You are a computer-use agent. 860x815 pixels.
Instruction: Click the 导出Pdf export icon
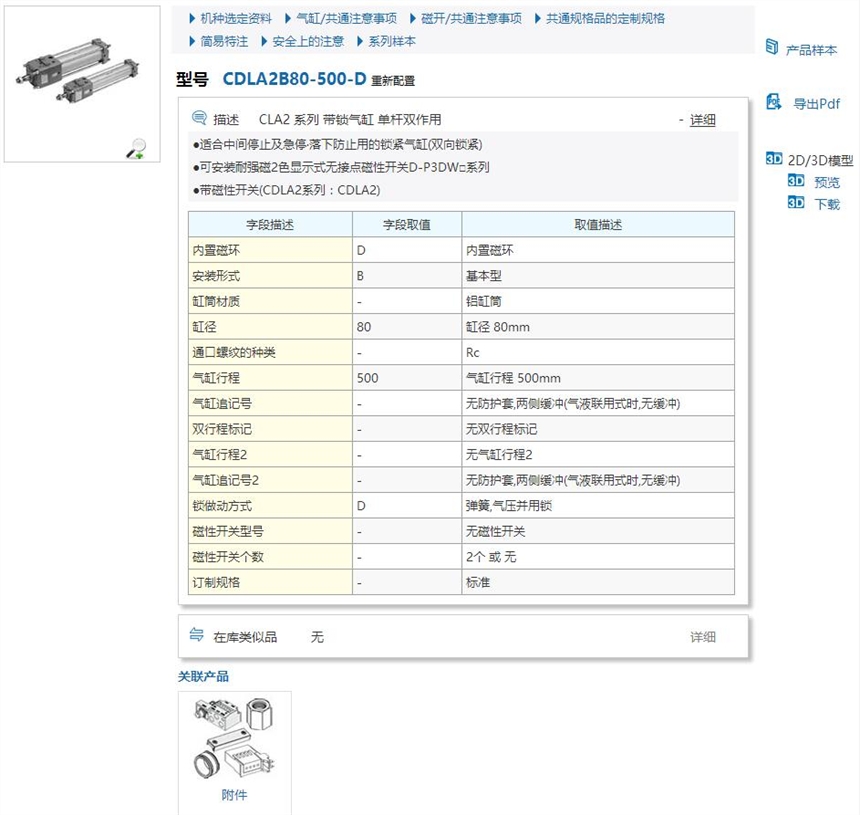(773, 102)
